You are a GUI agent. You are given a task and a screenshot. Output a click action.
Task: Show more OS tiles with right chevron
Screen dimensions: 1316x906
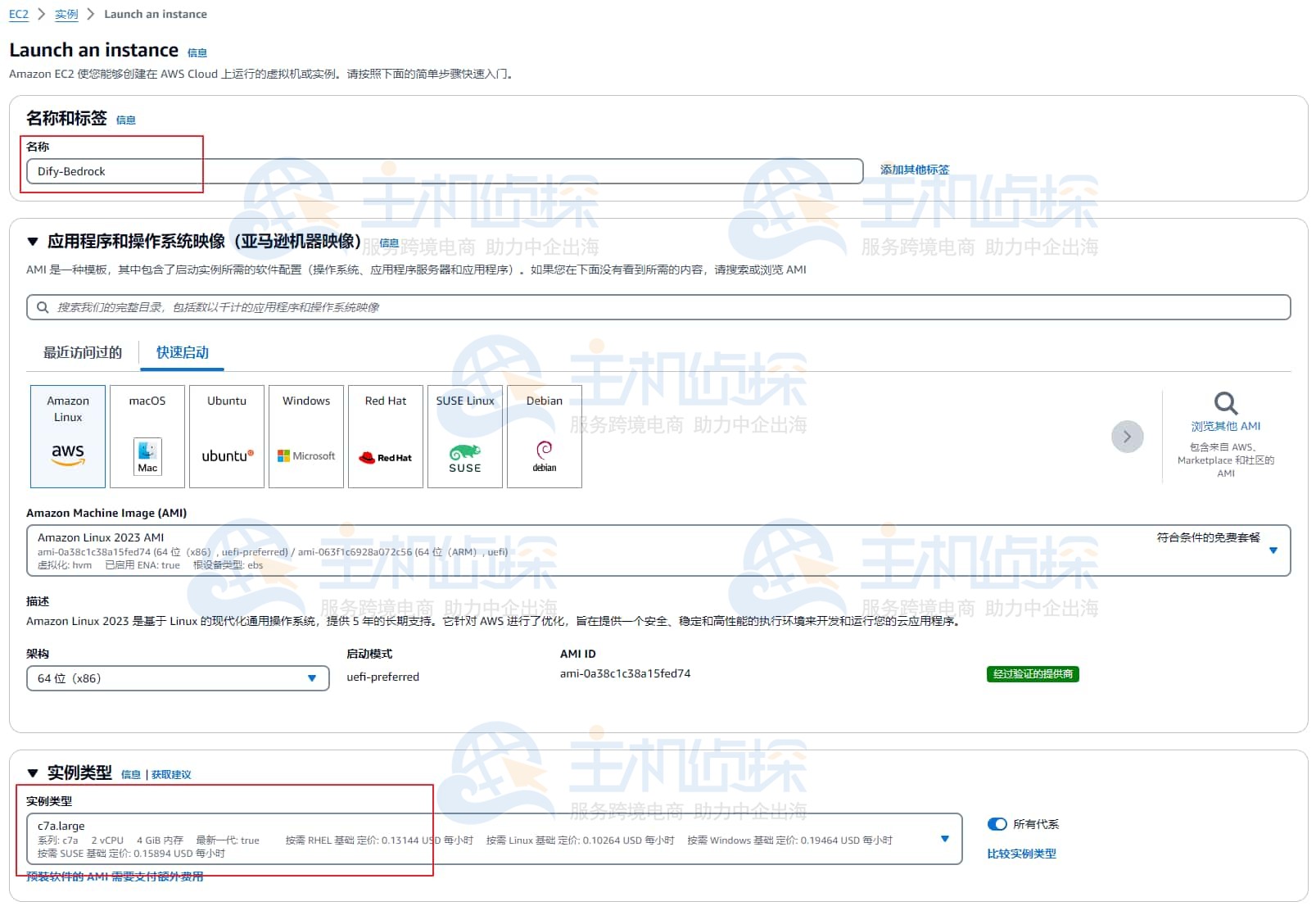[1127, 437]
